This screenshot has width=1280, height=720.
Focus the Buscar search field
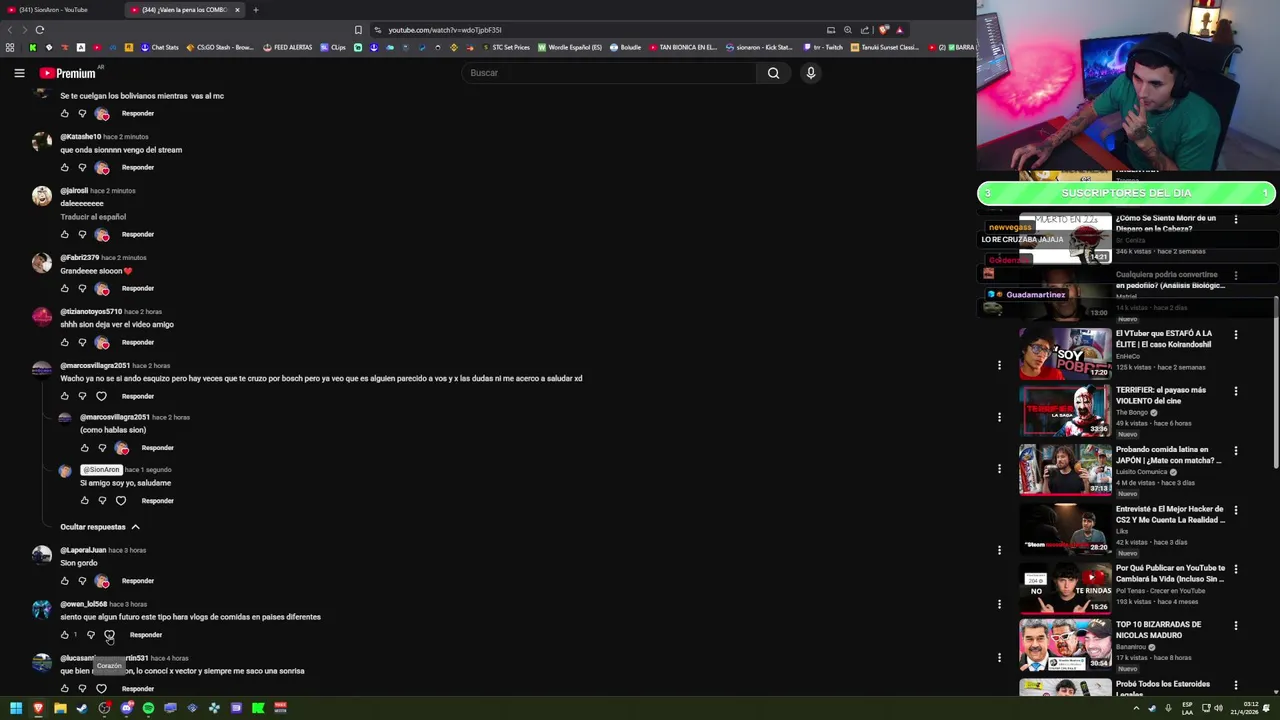pos(610,73)
